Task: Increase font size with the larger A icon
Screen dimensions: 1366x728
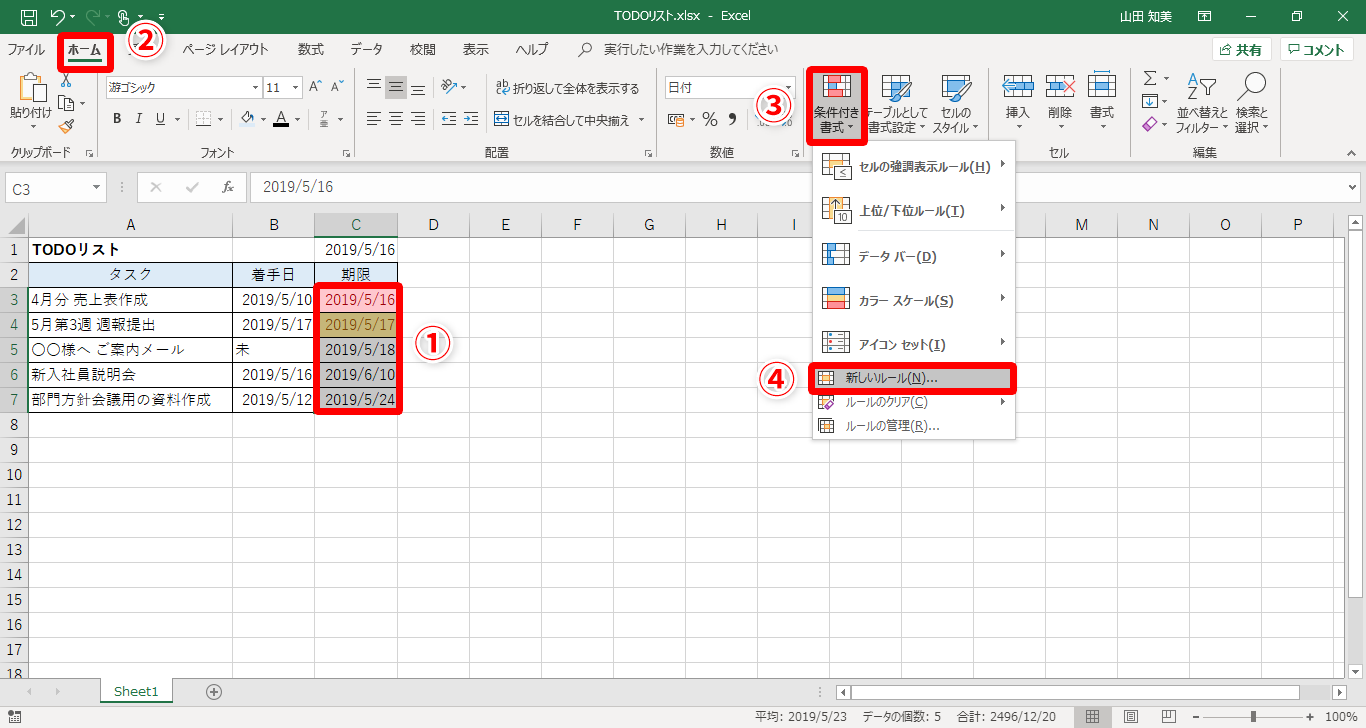Action: pyautogui.click(x=316, y=88)
